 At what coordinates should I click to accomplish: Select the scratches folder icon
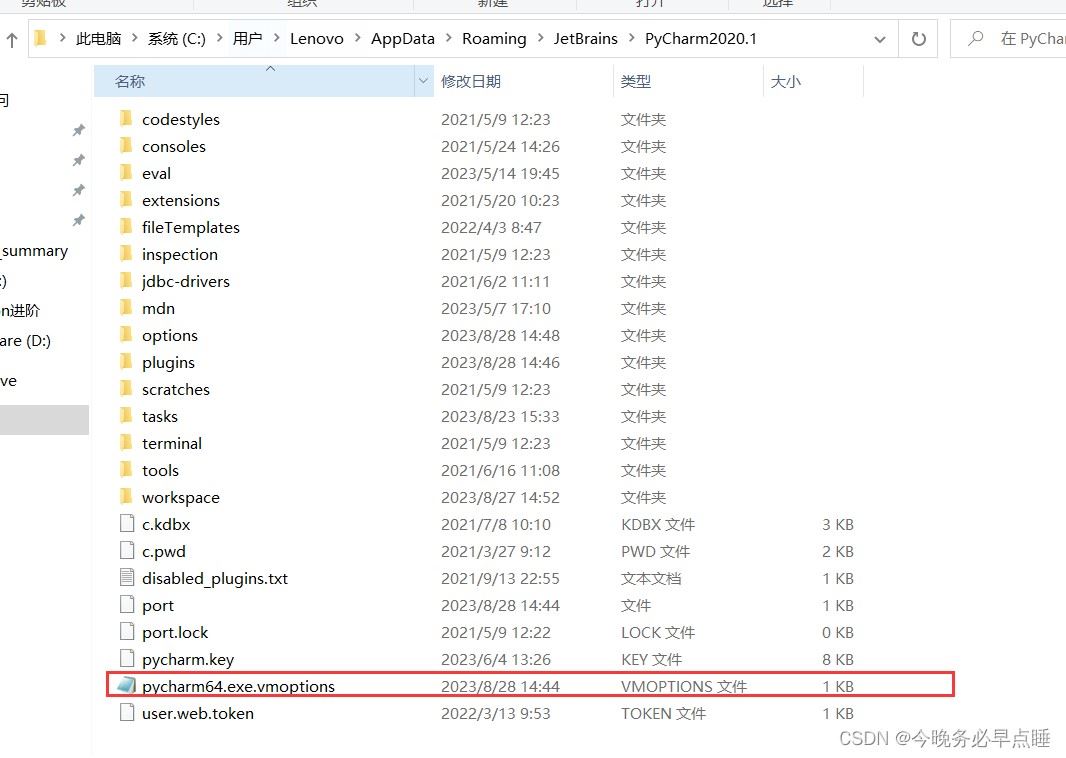click(x=126, y=389)
